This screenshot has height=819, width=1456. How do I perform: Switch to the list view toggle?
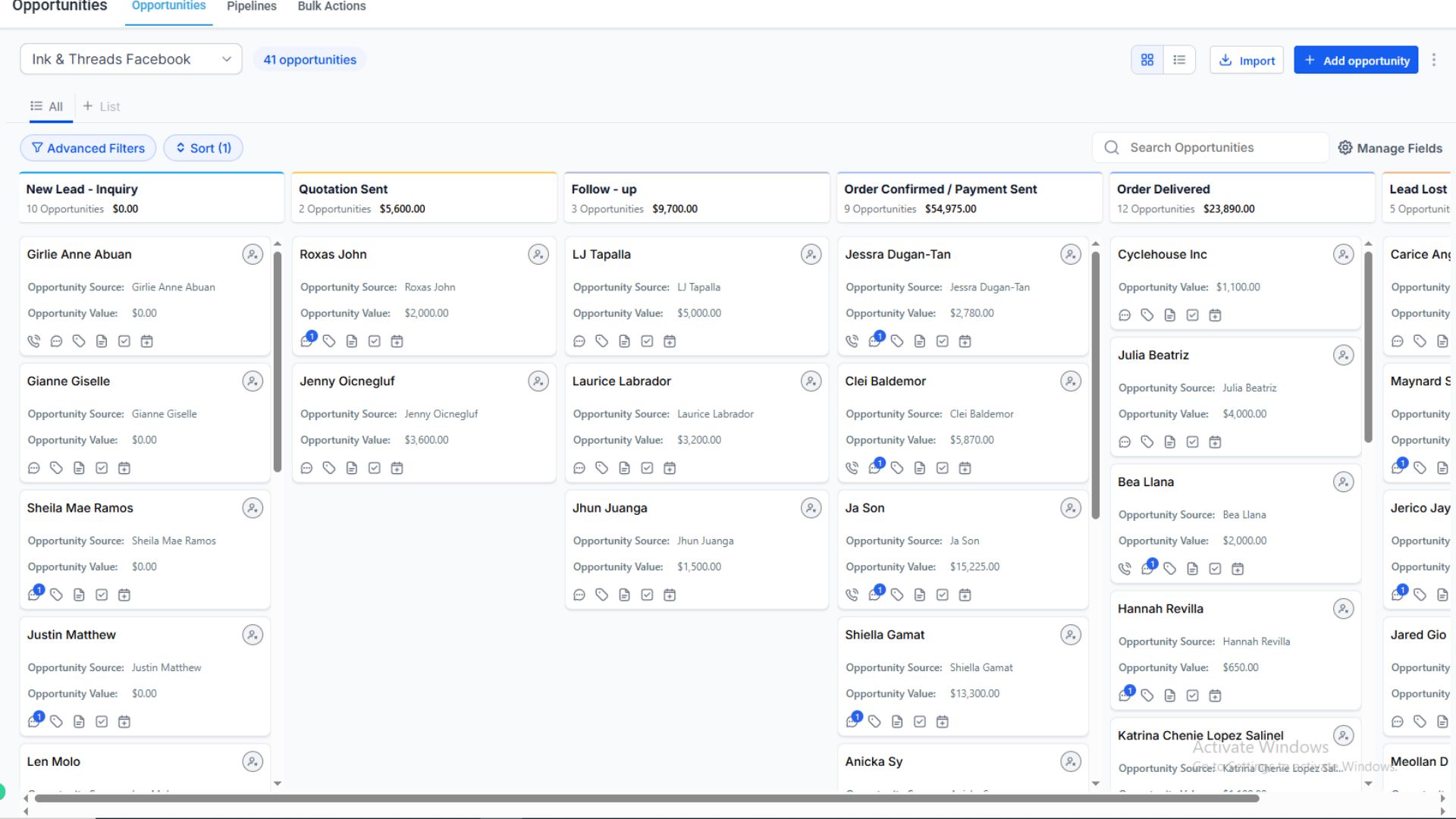[1179, 60]
